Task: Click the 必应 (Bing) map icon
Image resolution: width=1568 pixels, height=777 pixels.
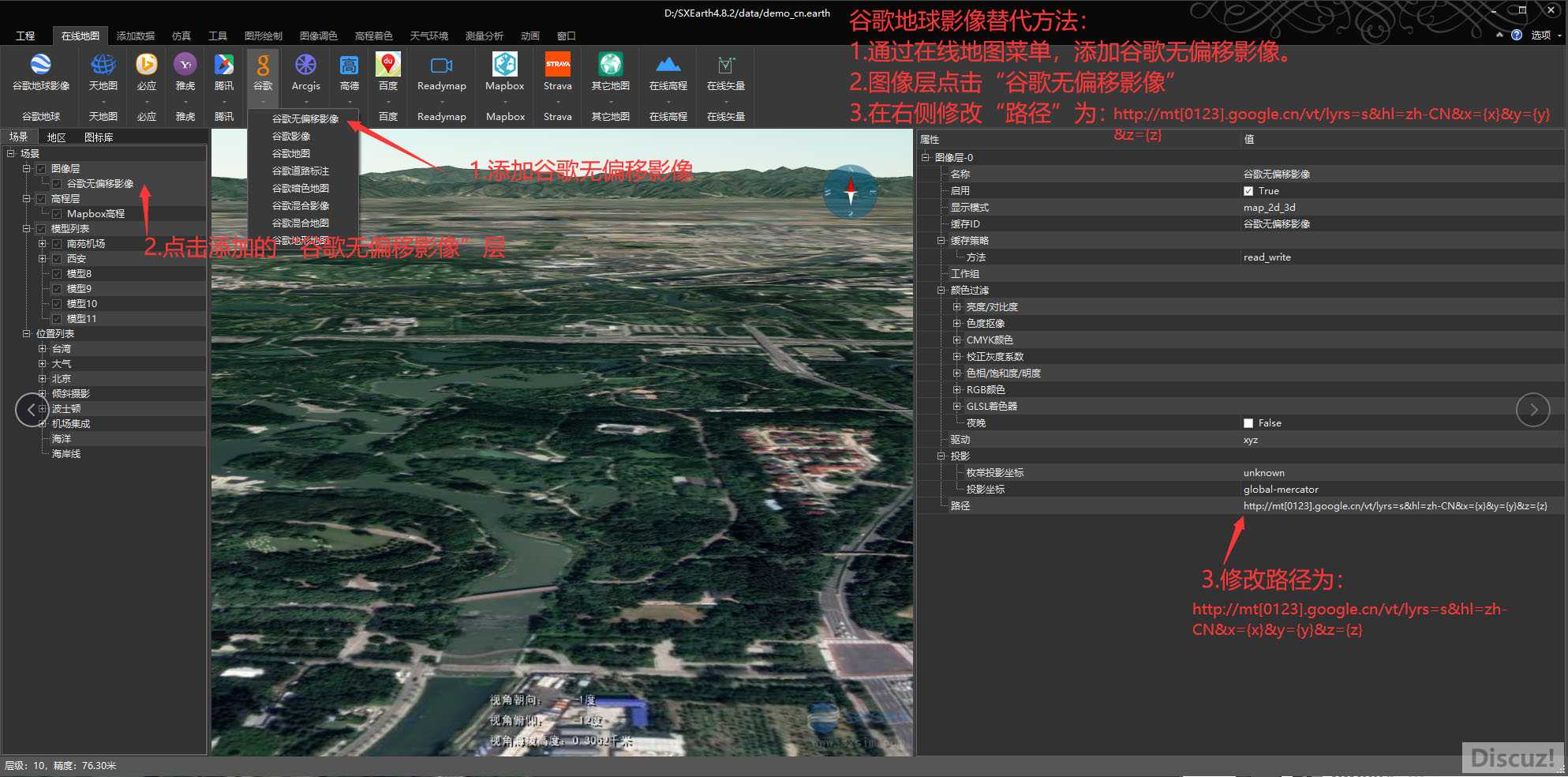Action: (147, 65)
